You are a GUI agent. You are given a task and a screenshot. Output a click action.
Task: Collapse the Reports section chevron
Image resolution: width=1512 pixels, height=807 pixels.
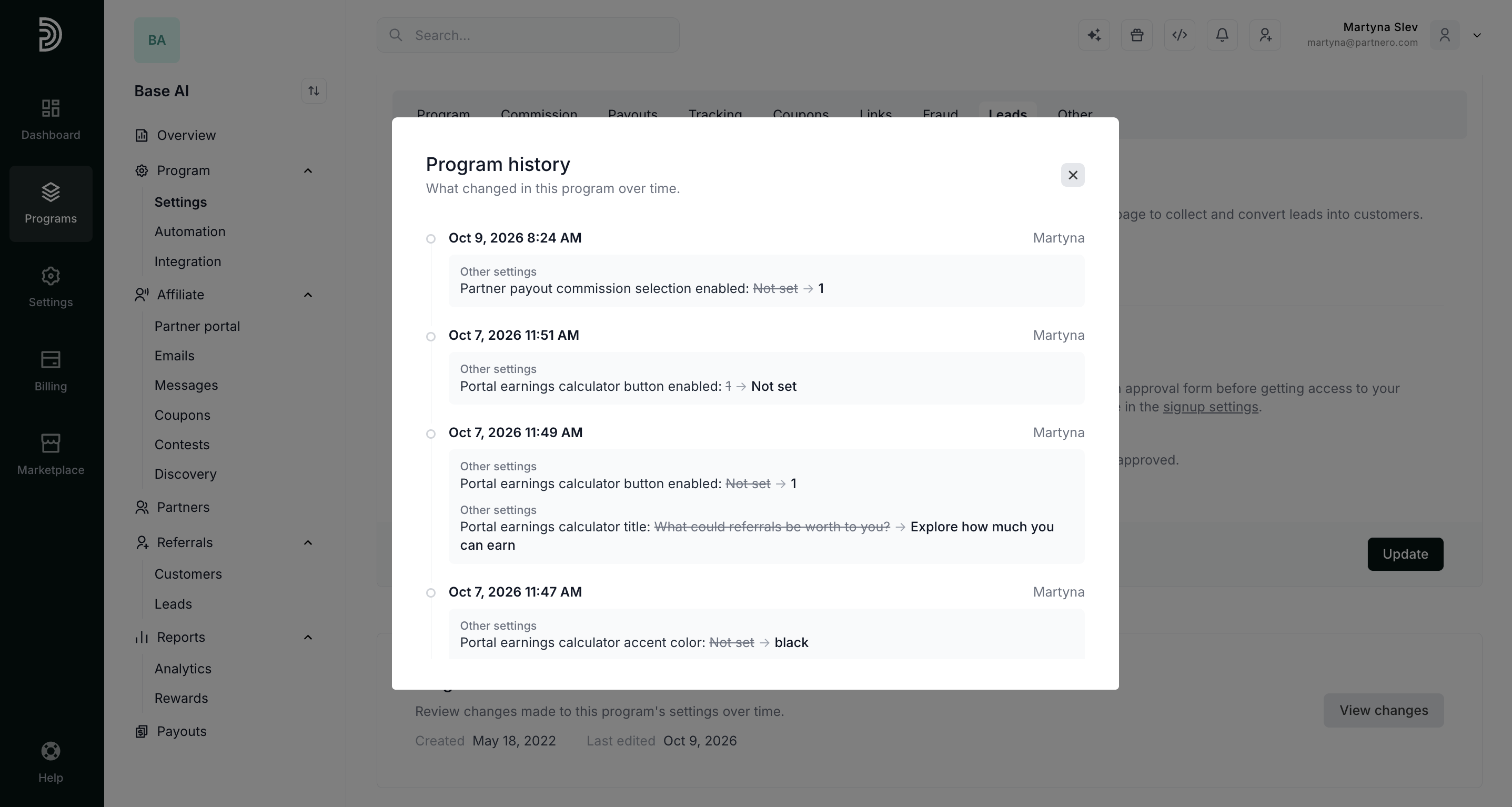tap(308, 638)
